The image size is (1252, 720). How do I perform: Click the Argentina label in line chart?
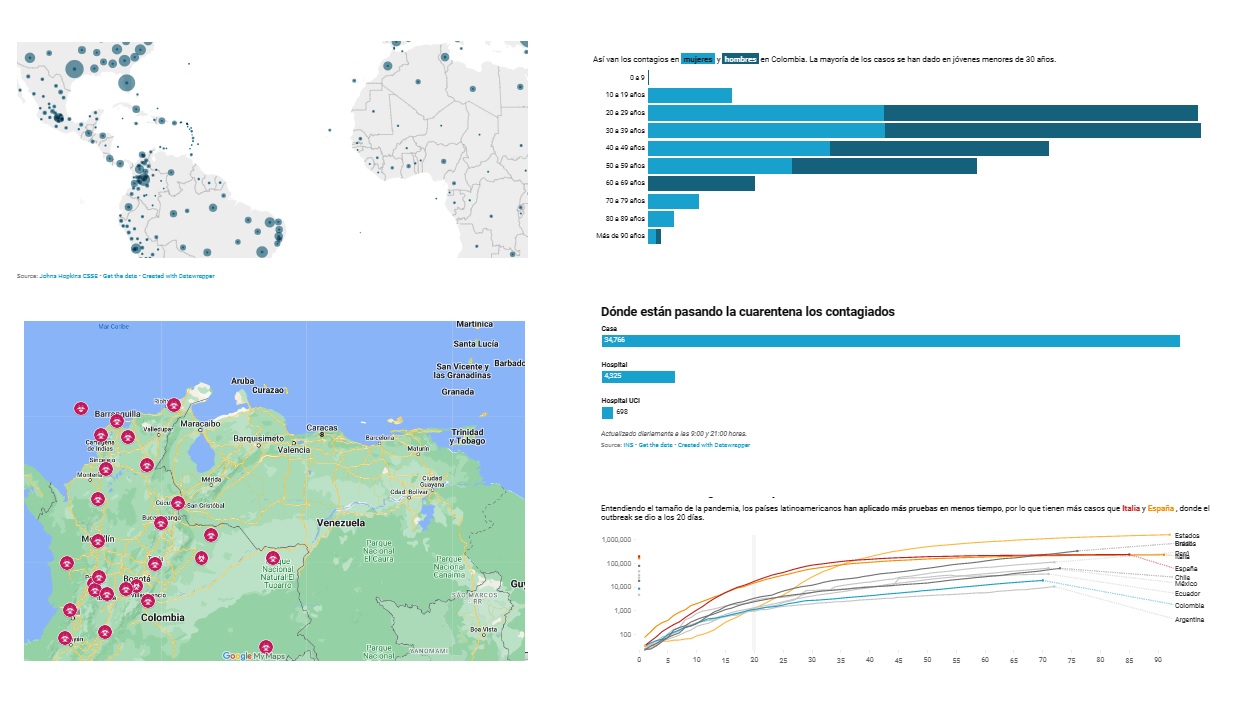click(1188, 620)
